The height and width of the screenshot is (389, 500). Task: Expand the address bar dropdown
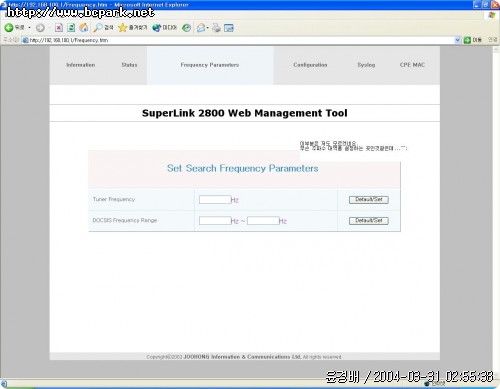457,40
